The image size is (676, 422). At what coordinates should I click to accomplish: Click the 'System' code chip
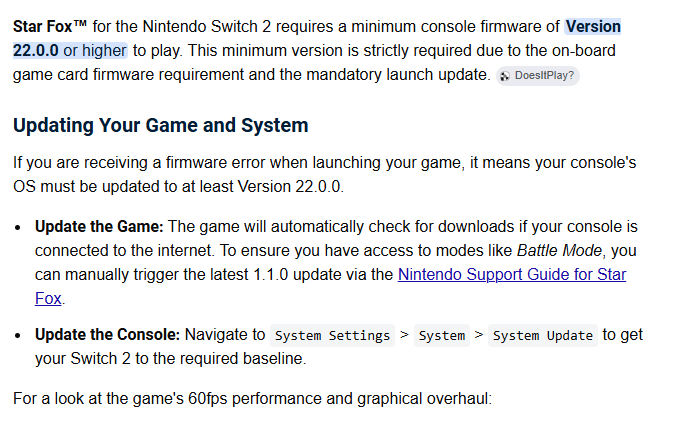(442, 335)
